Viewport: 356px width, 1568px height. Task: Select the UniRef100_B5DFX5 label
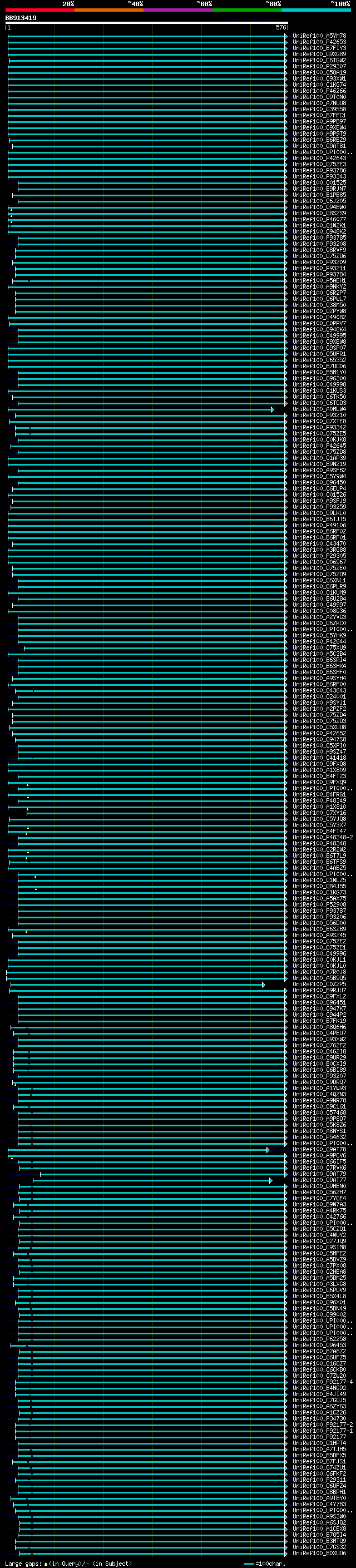click(x=319, y=1455)
